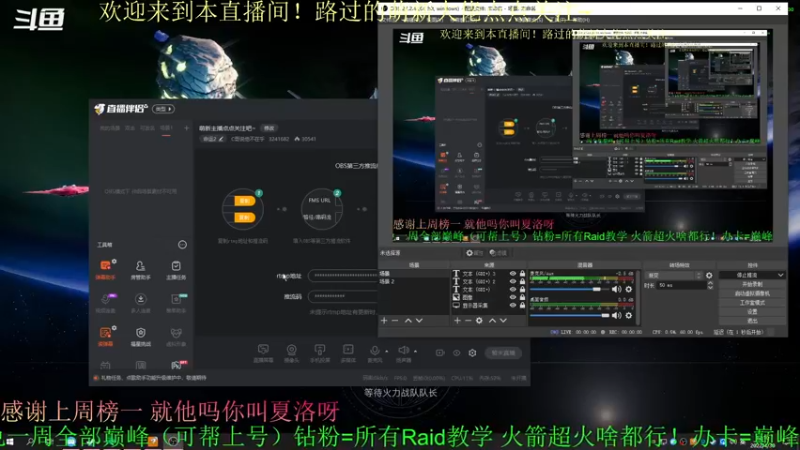Adjust the 50 ms duration stepper arrows

coord(710,285)
